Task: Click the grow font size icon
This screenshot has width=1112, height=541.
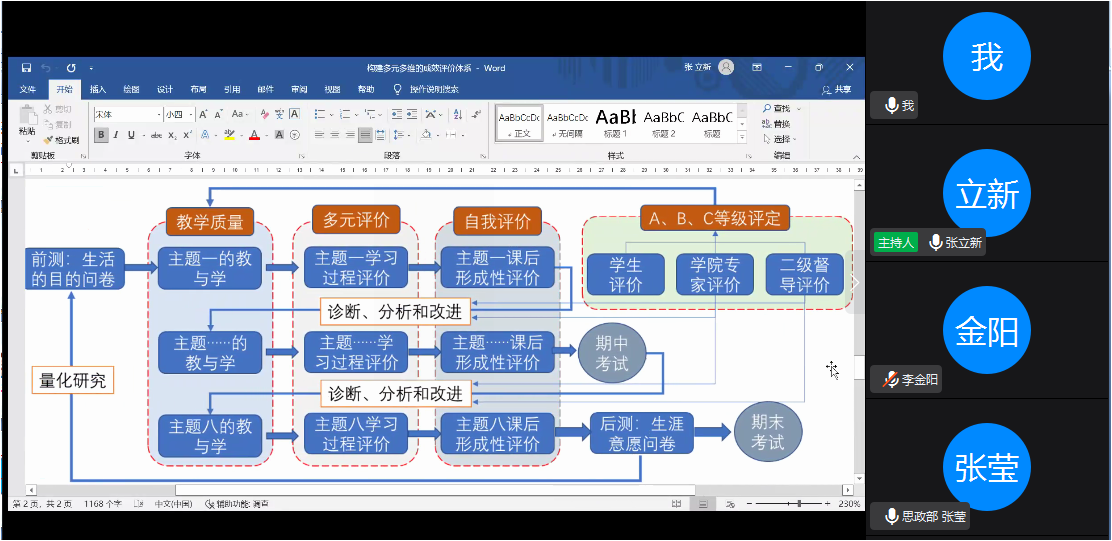Action: (204, 115)
